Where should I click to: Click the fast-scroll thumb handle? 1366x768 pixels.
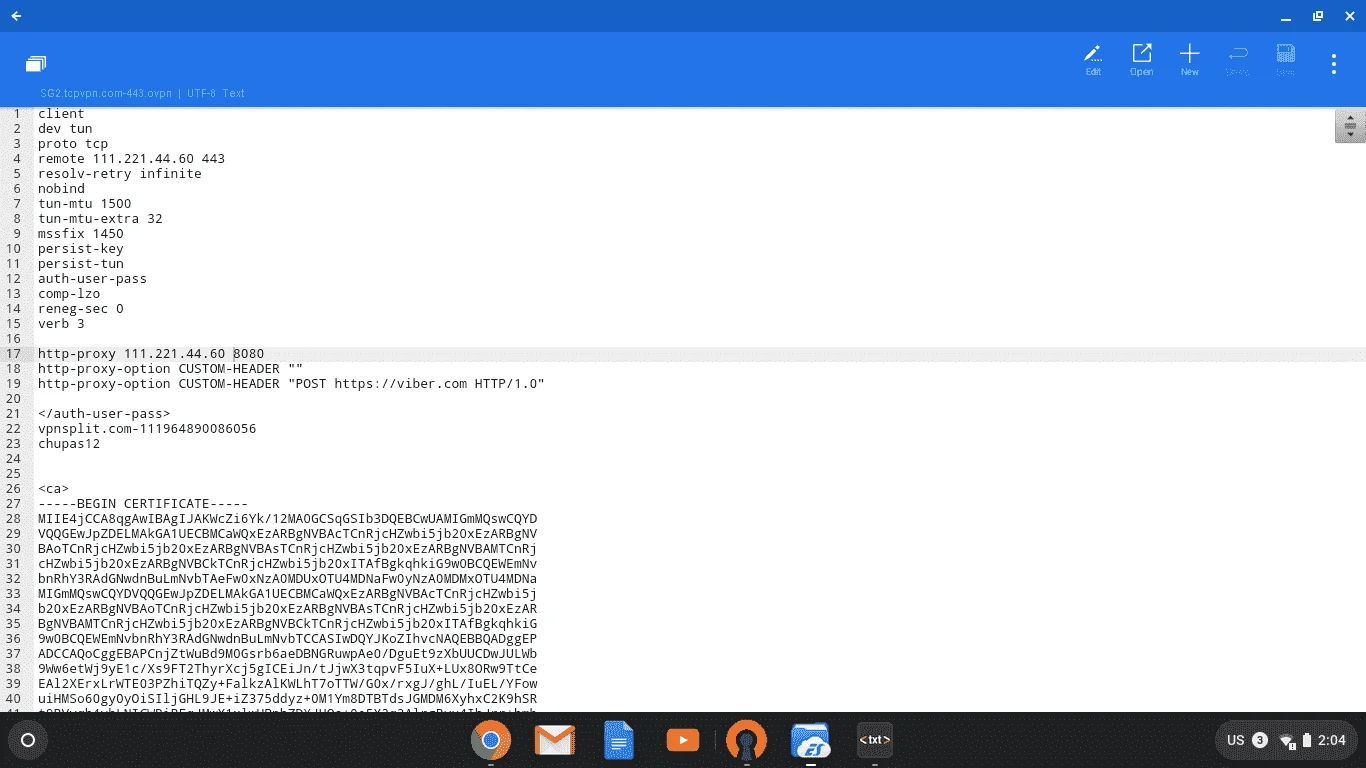[x=1350, y=126]
